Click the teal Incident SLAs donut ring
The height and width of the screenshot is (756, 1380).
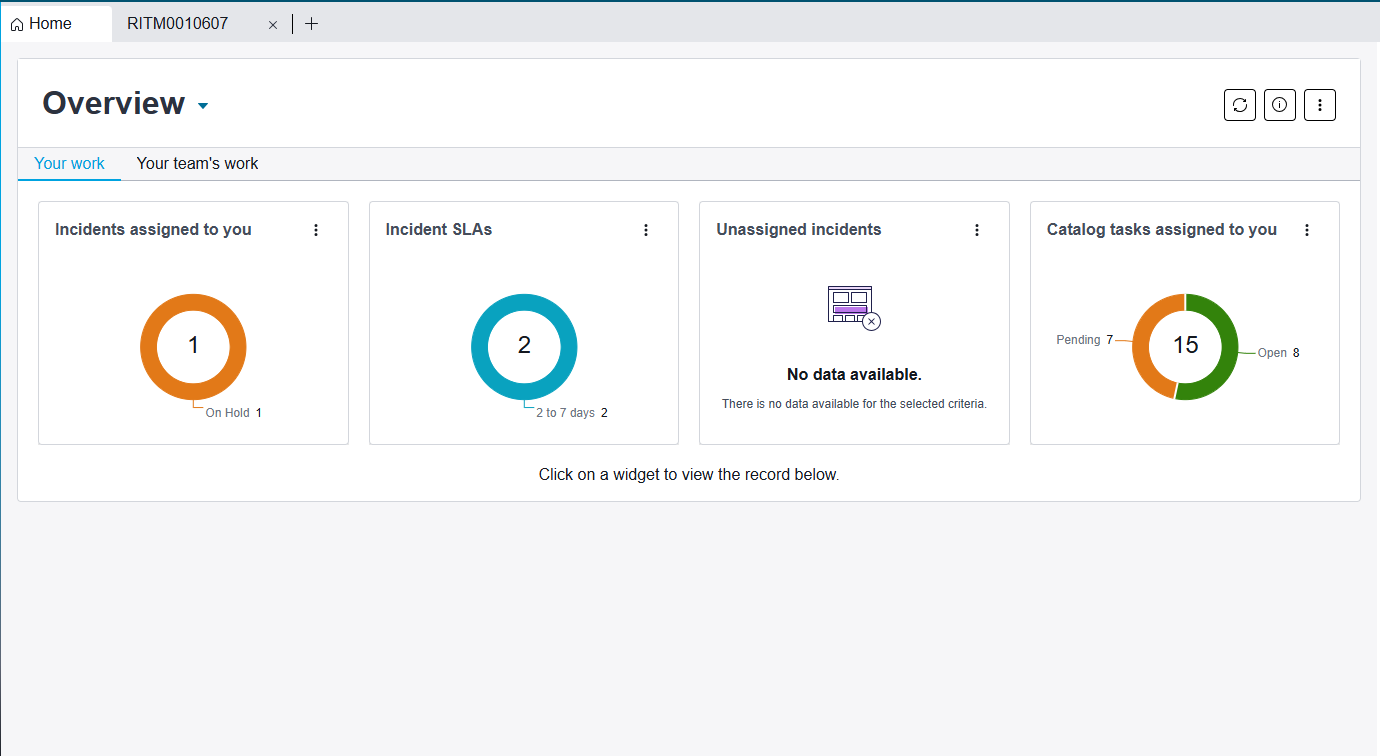pos(479,346)
